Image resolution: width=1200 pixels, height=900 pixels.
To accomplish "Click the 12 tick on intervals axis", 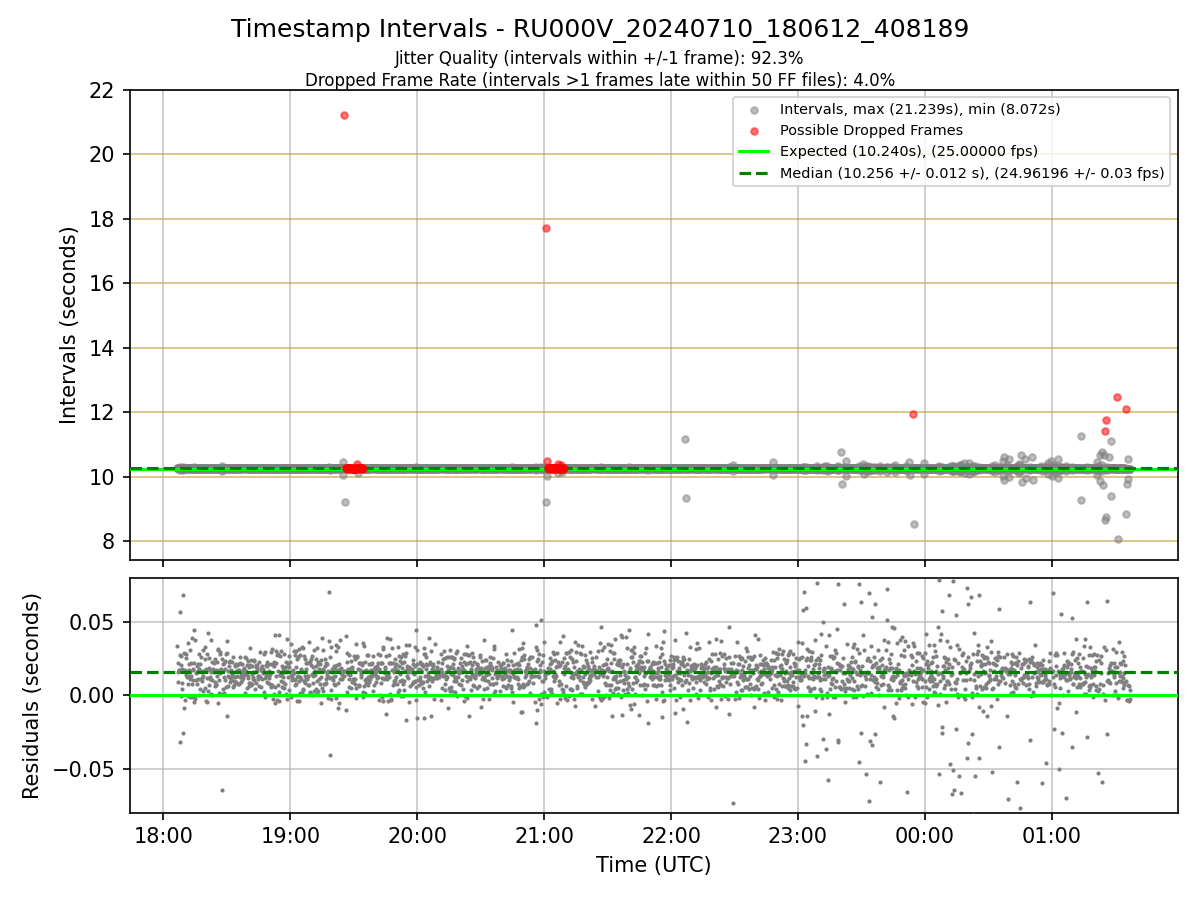I will coord(103,412).
